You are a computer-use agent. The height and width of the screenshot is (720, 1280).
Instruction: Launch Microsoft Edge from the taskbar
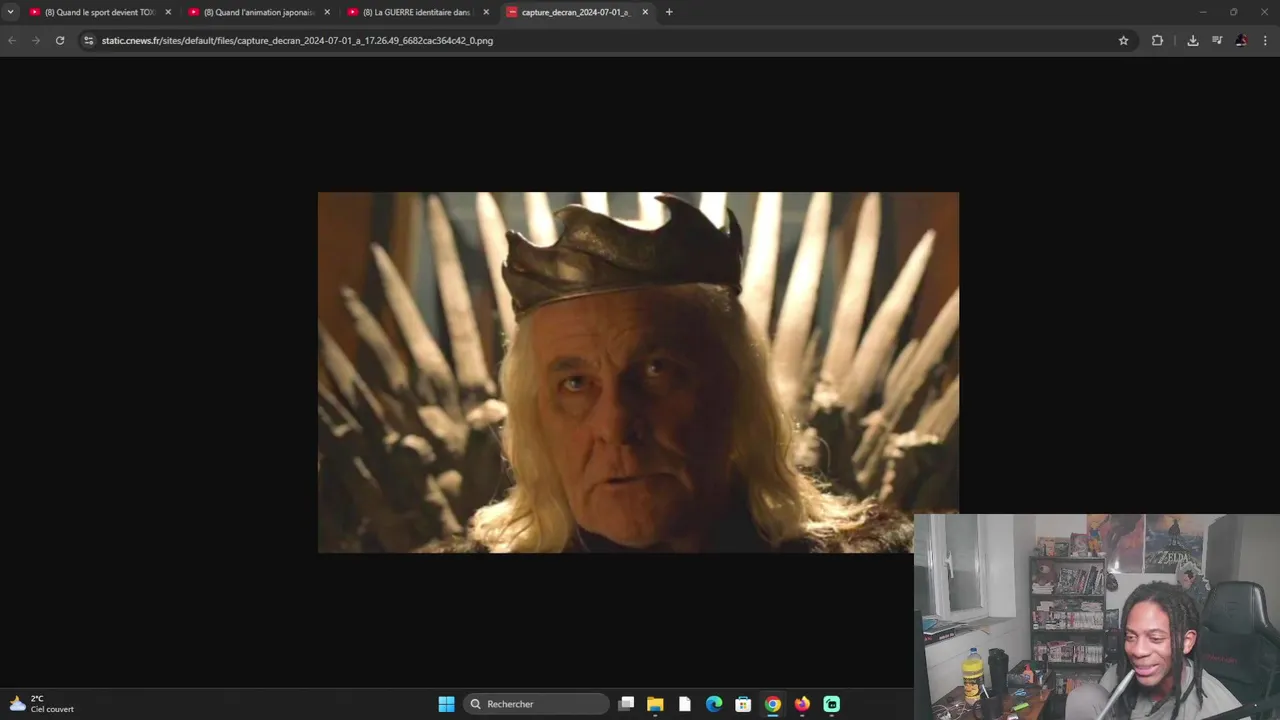point(714,704)
